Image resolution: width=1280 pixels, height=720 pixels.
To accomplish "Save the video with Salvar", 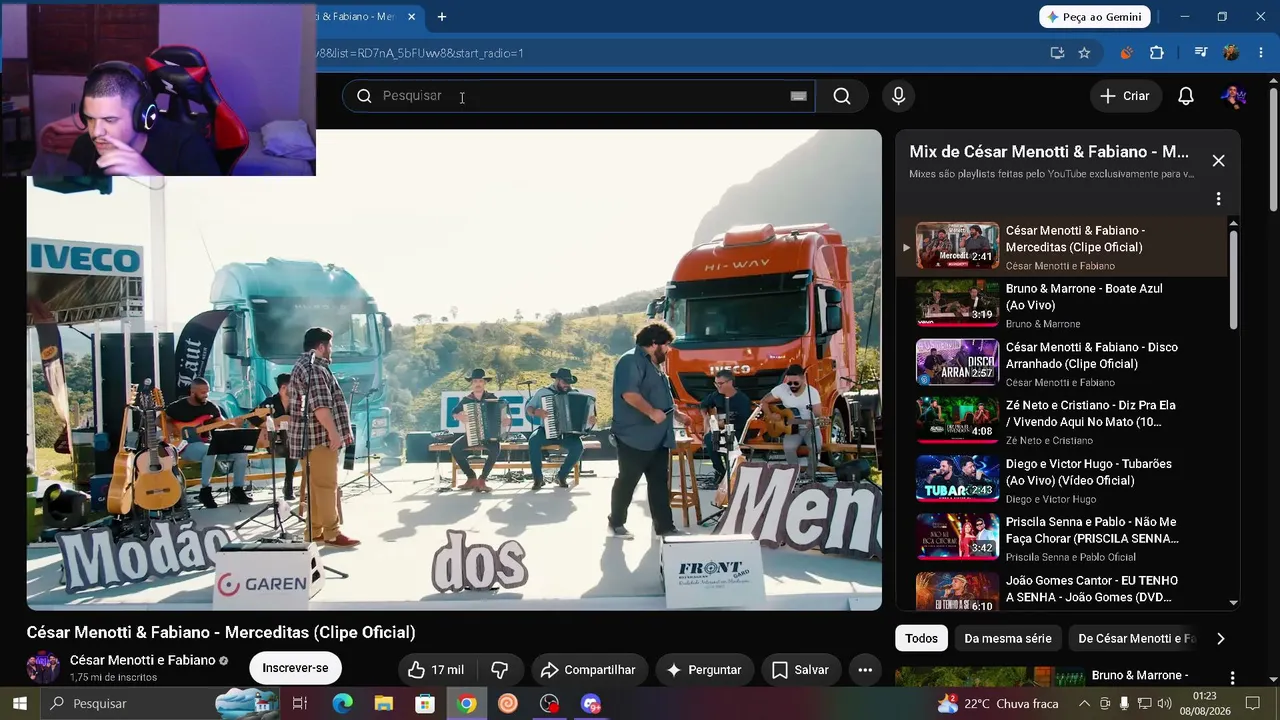I will coord(801,670).
